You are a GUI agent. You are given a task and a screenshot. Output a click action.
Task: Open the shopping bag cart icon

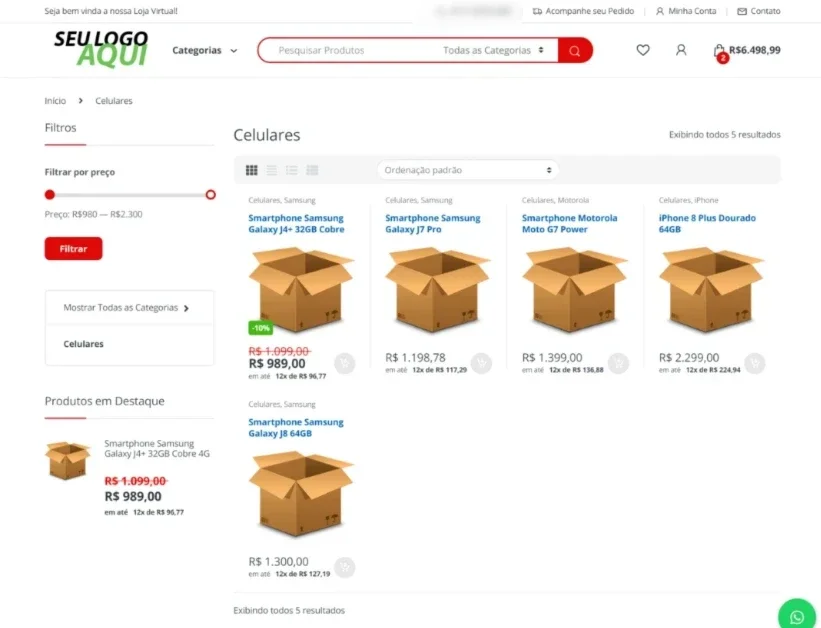click(720, 52)
